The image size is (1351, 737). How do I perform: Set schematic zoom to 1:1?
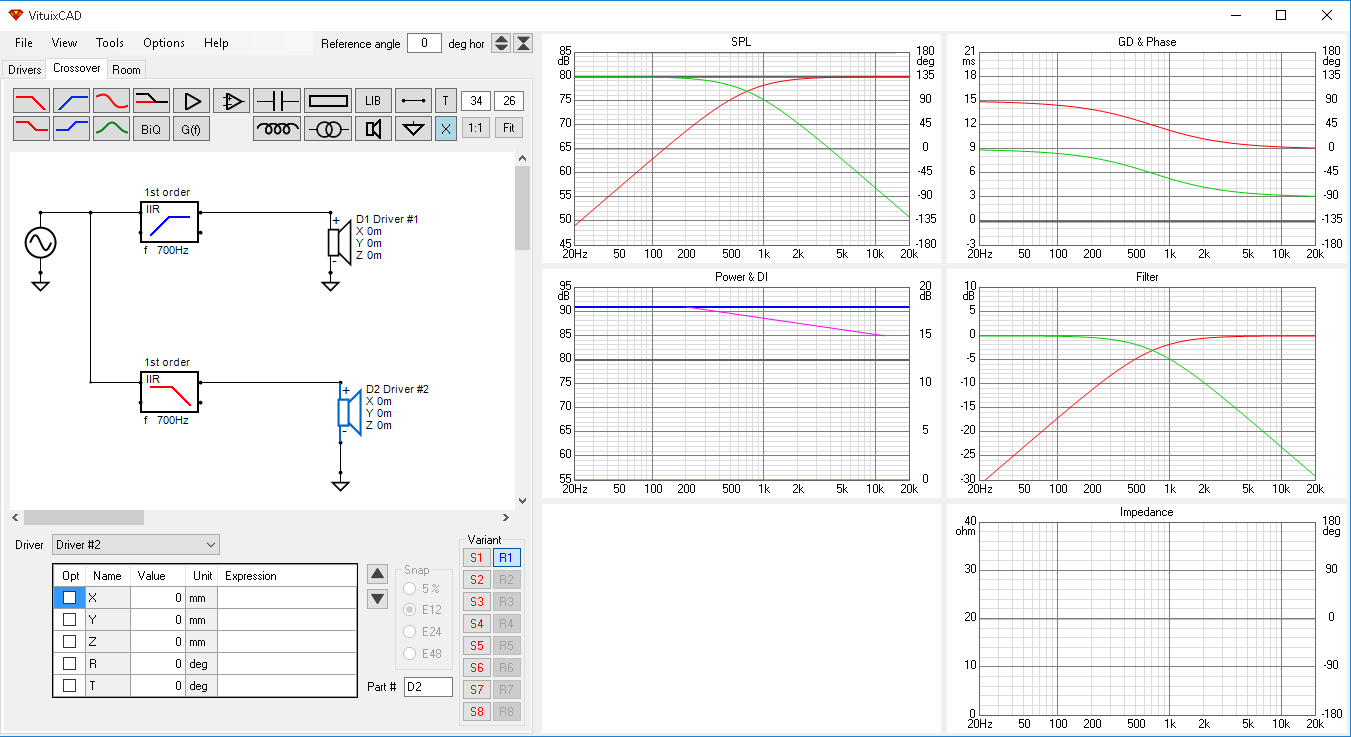pos(476,129)
